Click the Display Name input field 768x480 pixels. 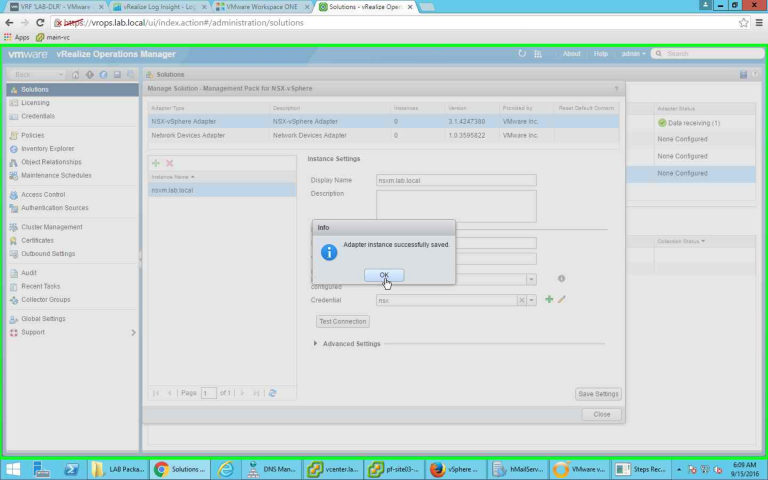click(456, 180)
